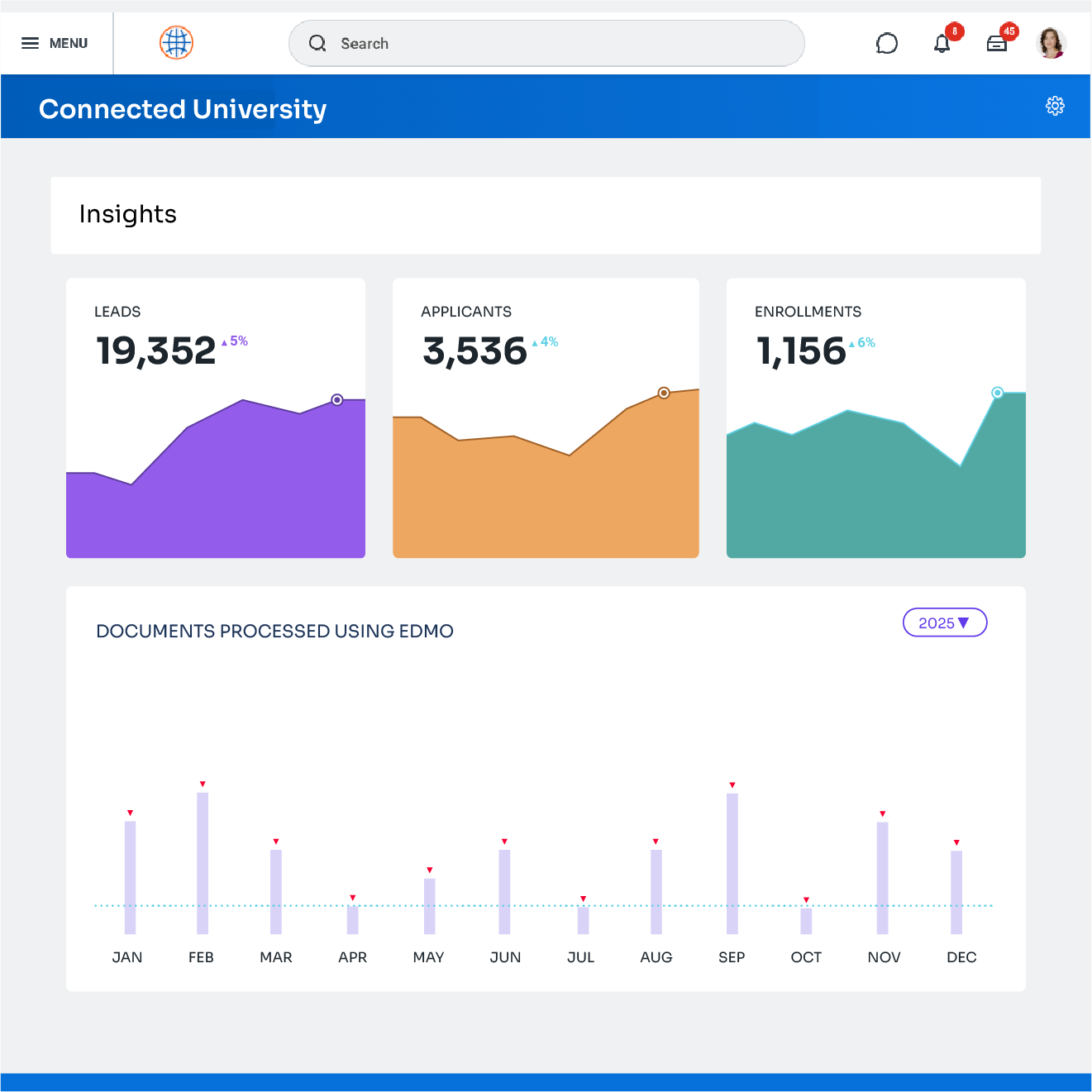Click the Leads chart data point marker
Screen dimensions: 1092x1092
point(337,400)
